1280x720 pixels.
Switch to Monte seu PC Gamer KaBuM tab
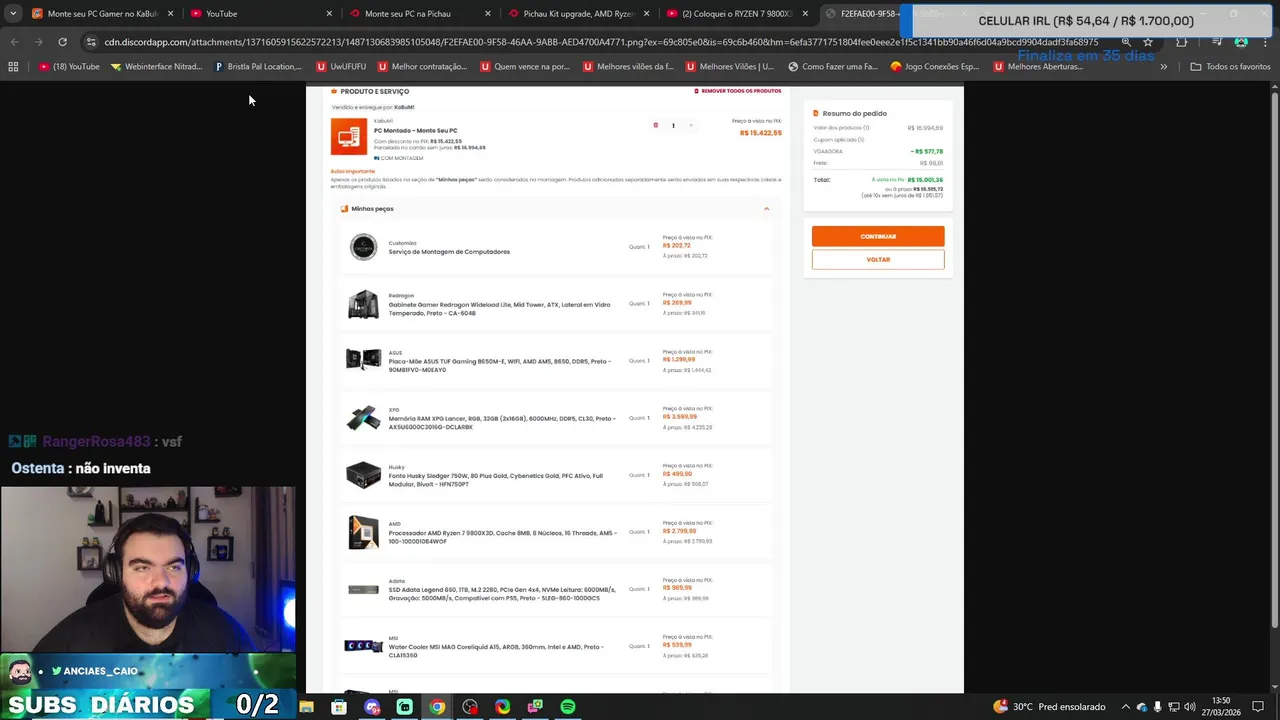(103, 14)
